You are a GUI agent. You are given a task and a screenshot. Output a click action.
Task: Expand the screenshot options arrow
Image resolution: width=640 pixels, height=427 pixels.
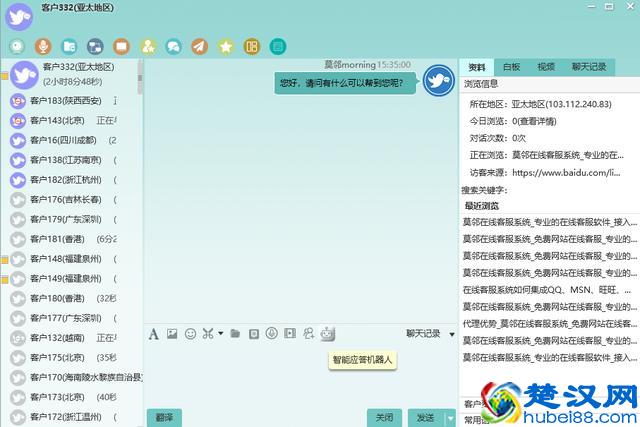tap(220, 334)
